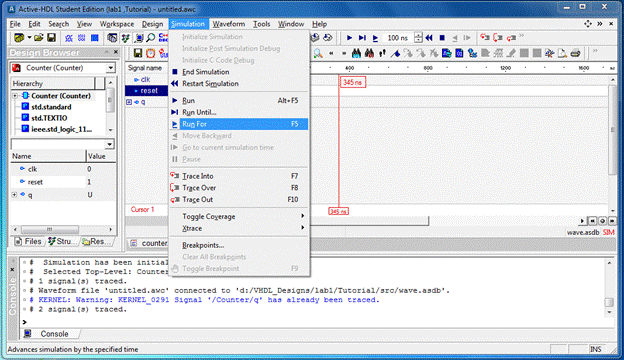
Task: Choose Run For in Simulation menu
Action: [240, 124]
